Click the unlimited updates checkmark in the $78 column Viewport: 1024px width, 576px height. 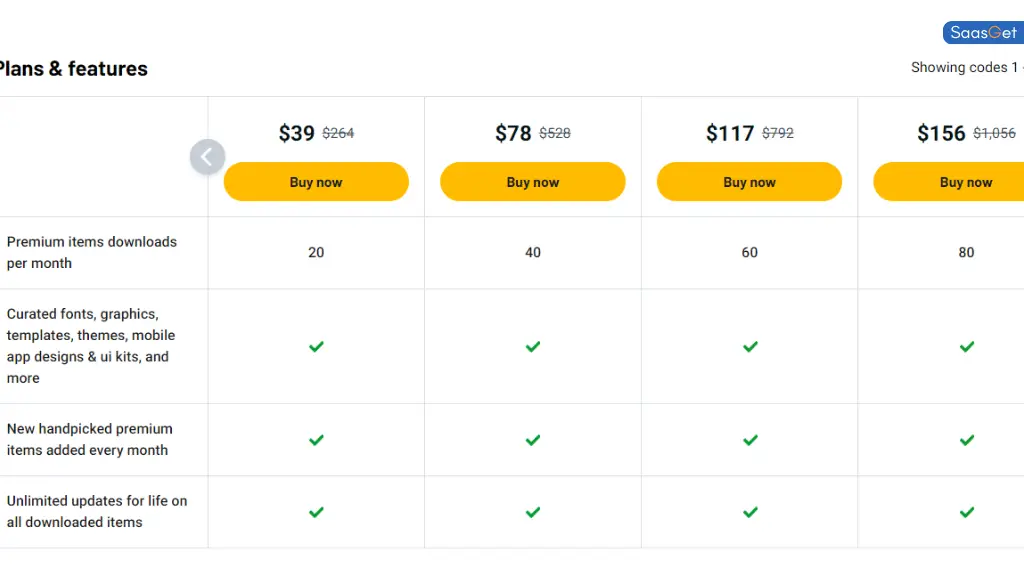(x=532, y=512)
